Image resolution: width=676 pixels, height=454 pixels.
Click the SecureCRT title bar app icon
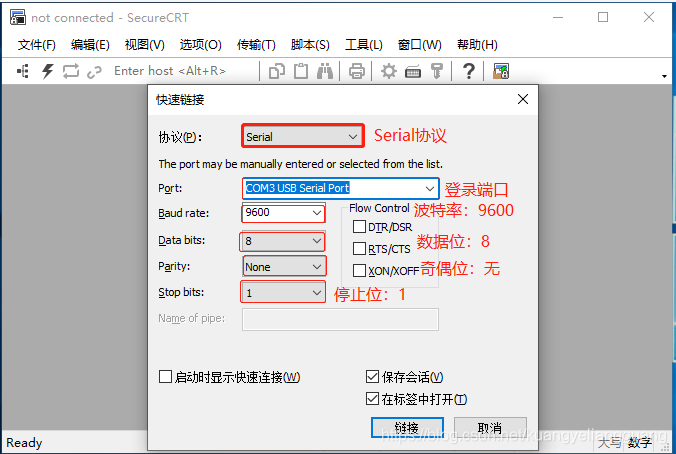tap(18, 17)
